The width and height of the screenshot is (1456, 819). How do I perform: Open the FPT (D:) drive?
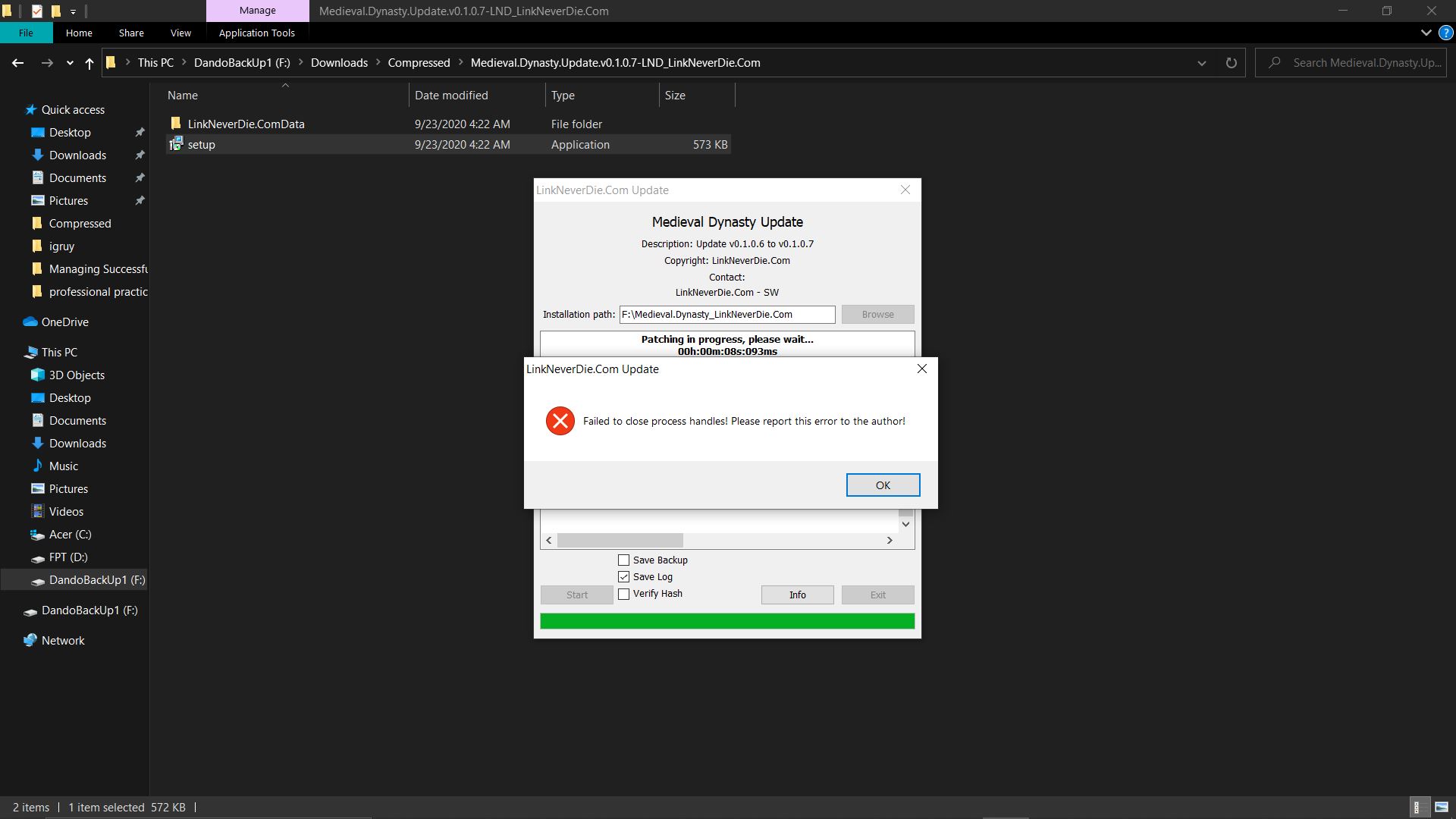tap(68, 557)
